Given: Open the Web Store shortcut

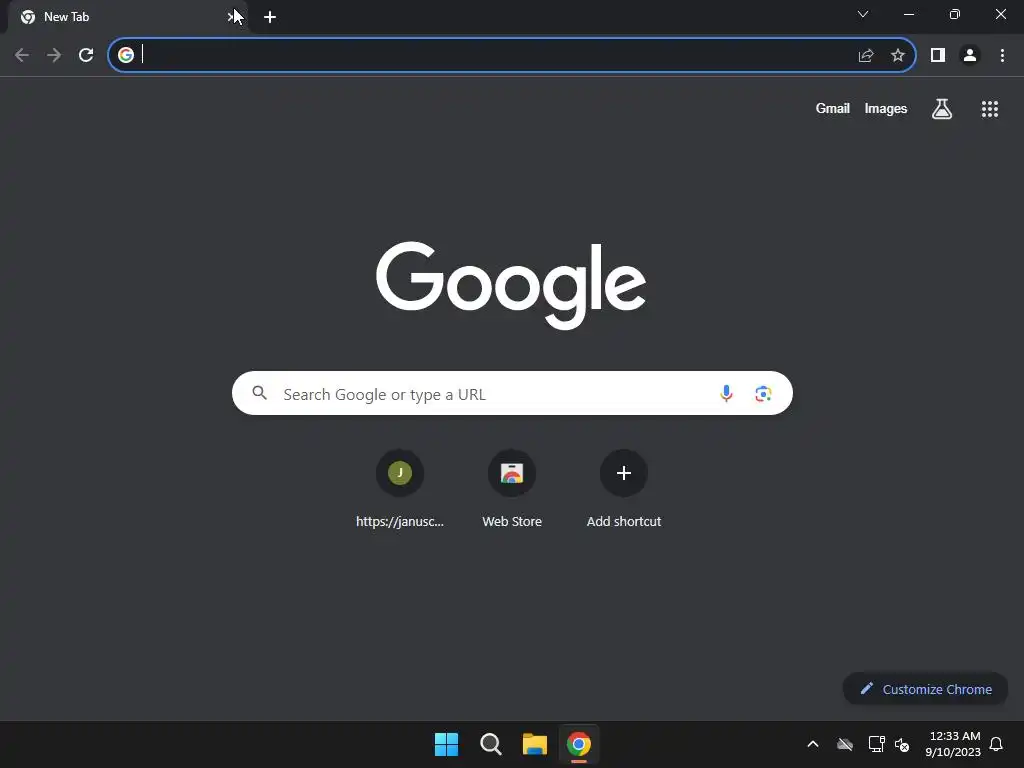Looking at the screenshot, I should pyautogui.click(x=512, y=488).
